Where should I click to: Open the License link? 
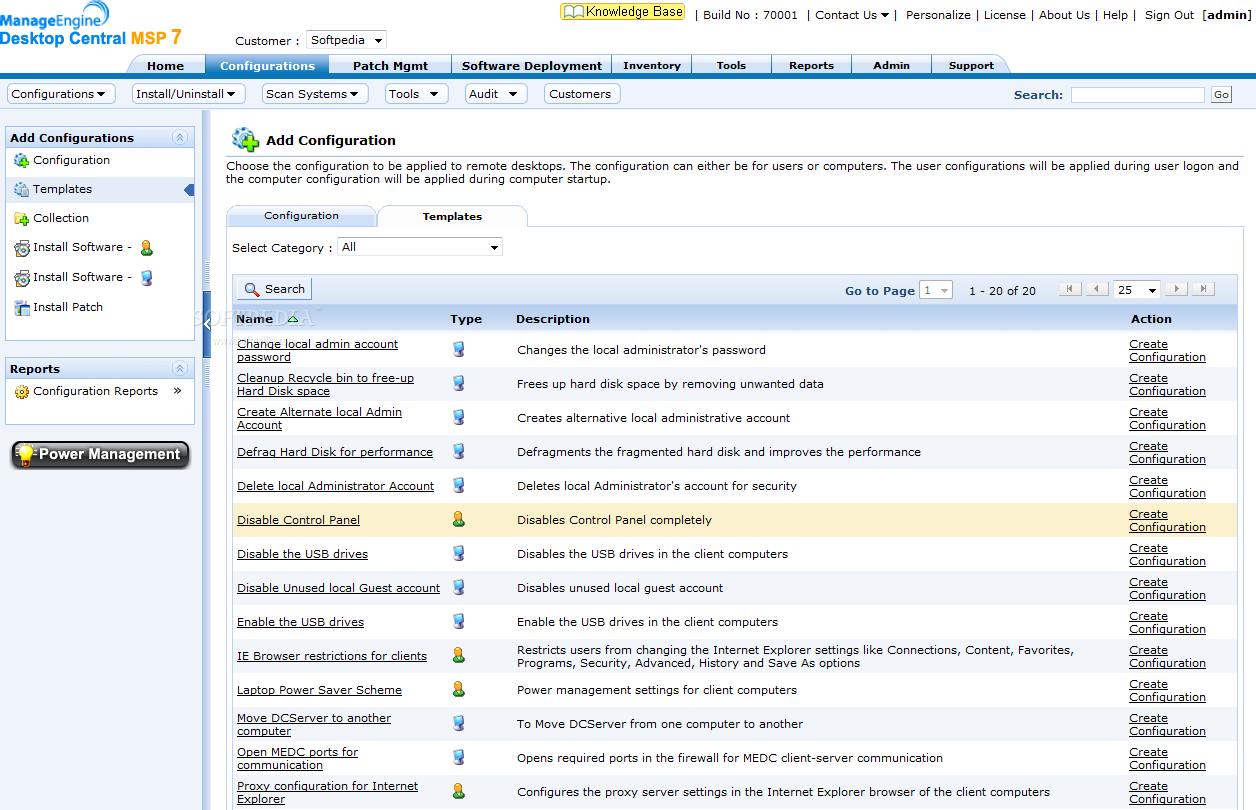tap(1004, 15)
